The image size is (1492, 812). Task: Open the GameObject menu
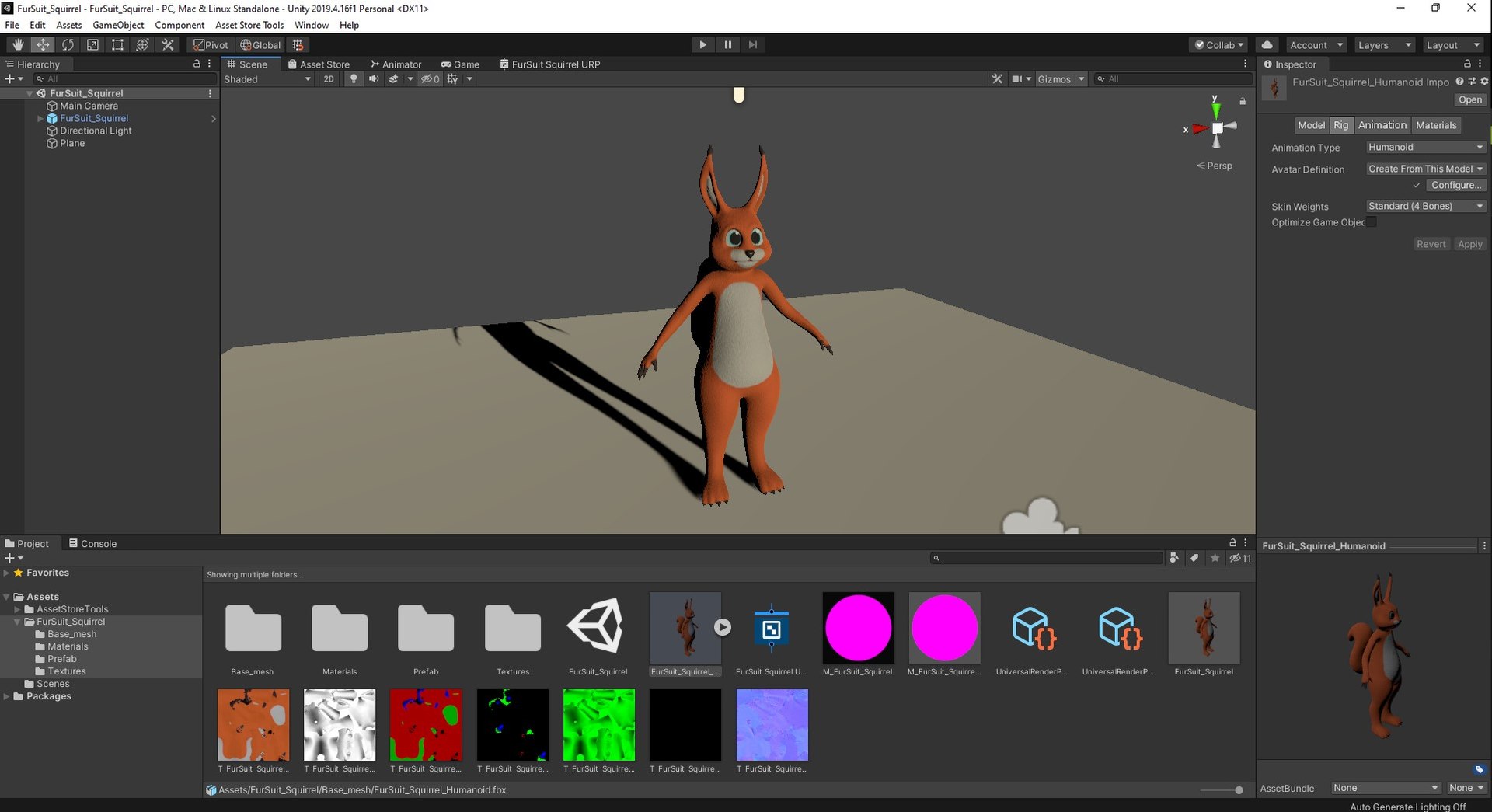[118, 25]
